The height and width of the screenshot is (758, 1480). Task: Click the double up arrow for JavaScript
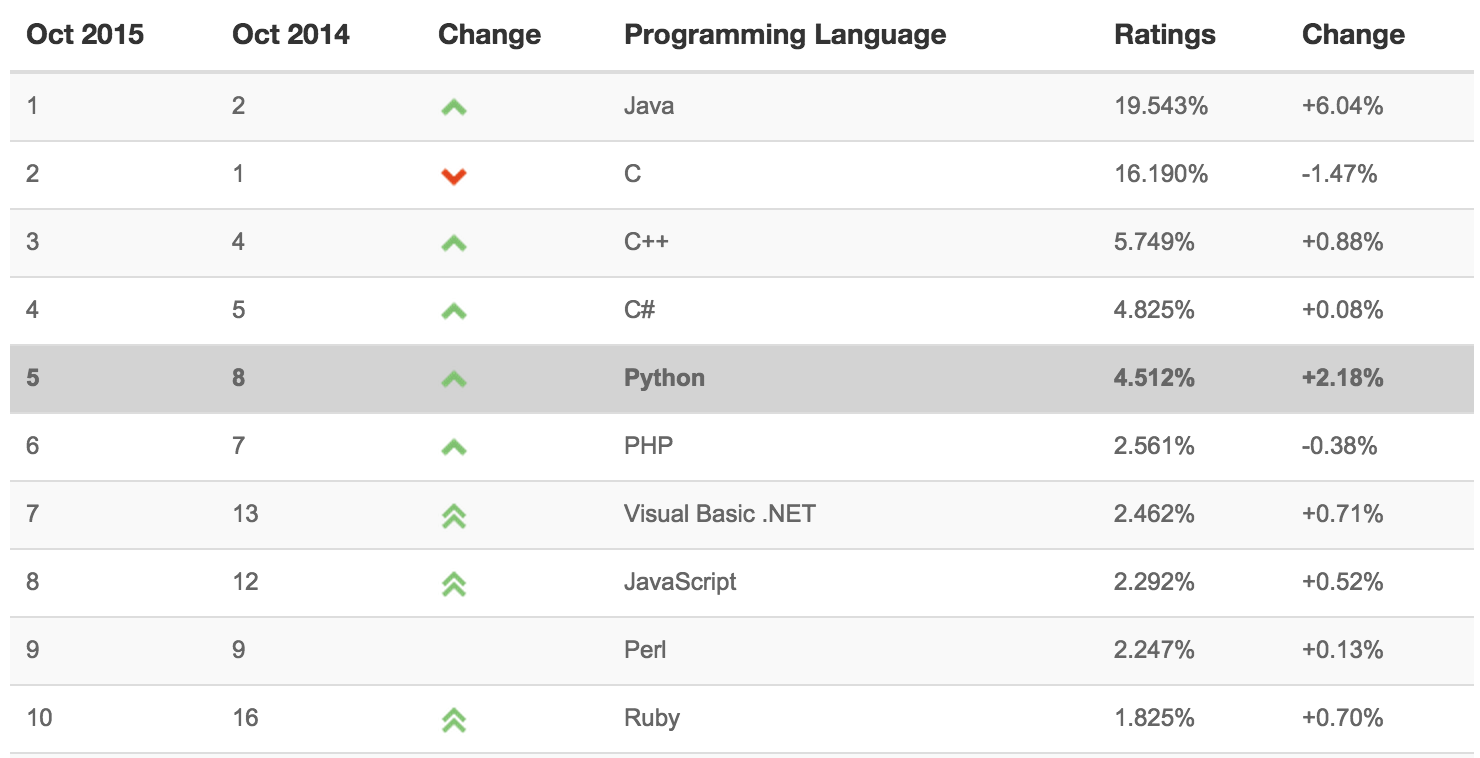click(x=453, y=584)
